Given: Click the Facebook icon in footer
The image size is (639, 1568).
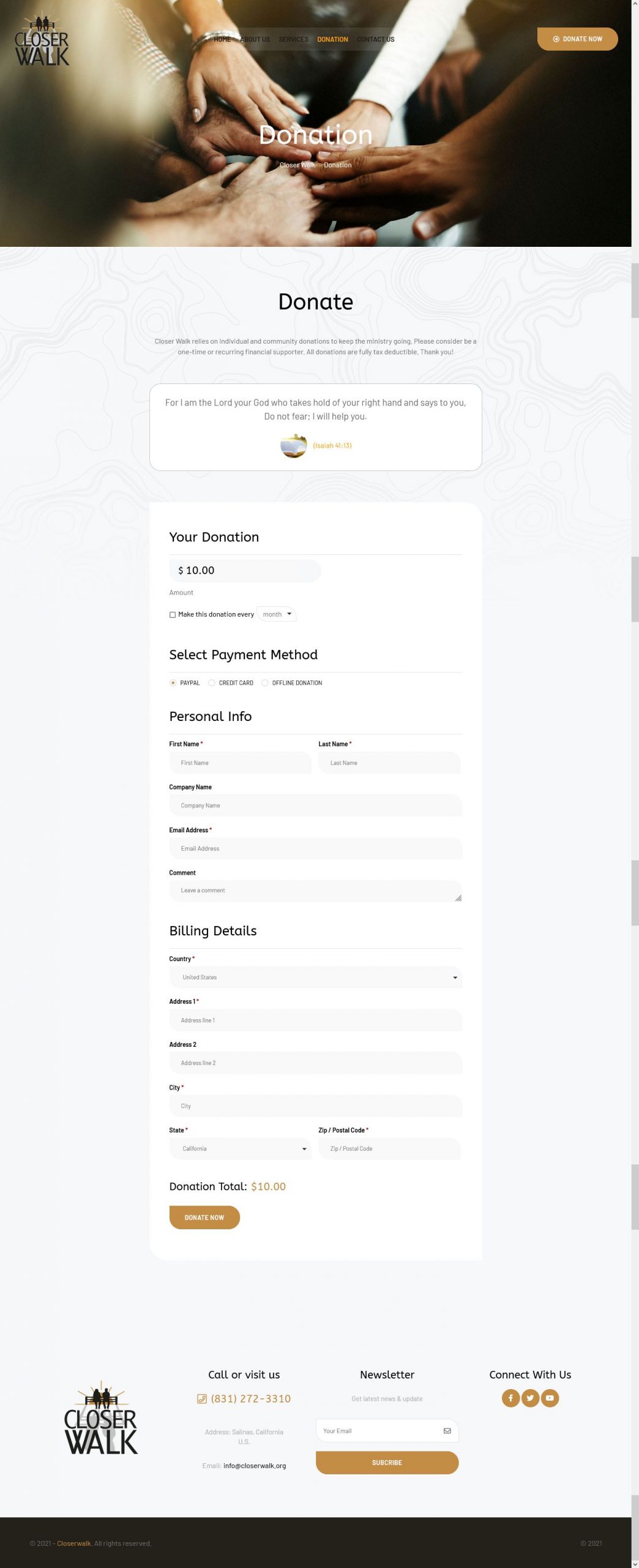Looking at the screenshot, I should click(510, 1398).
